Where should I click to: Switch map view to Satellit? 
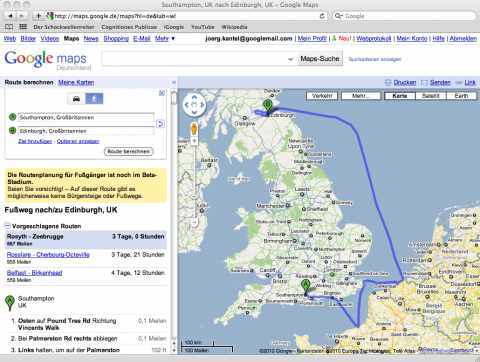pos(431,96)
